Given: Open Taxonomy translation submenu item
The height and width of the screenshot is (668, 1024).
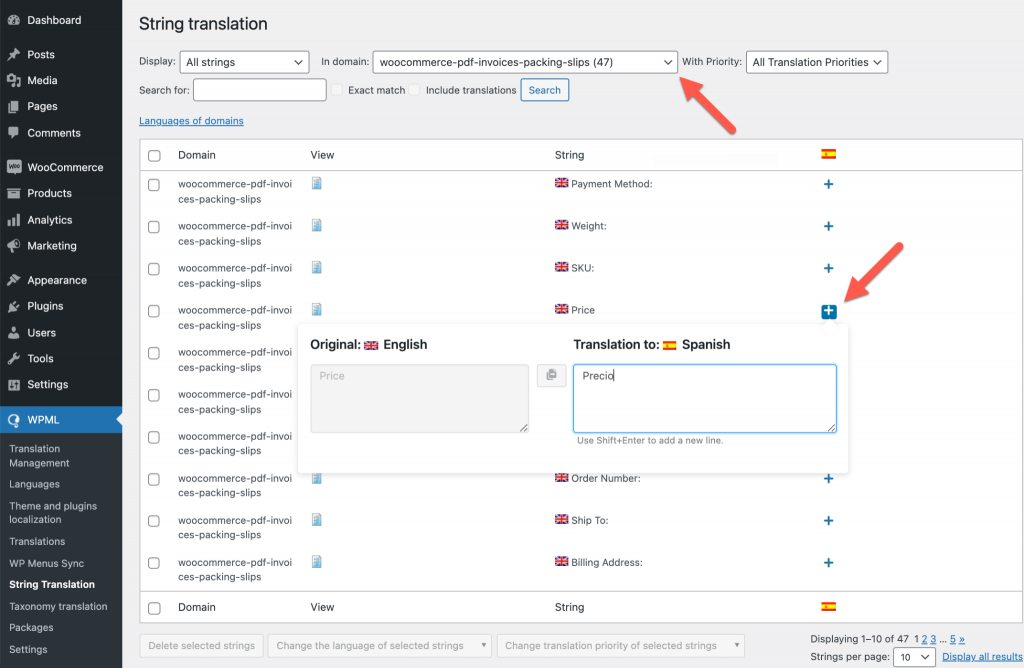Looking at the screenshot, I should (58, 606).
